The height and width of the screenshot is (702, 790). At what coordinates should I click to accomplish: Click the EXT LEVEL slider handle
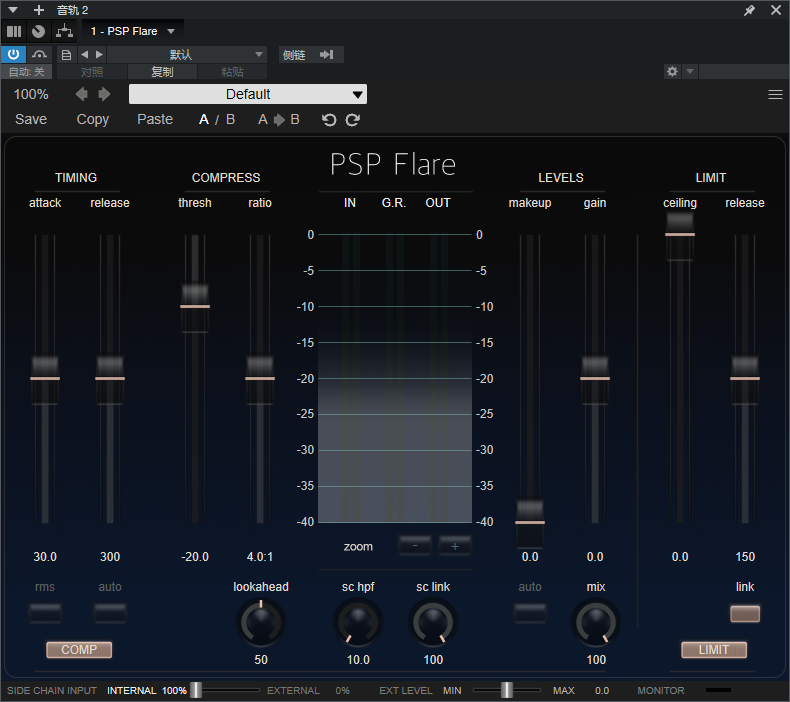[507, 690]
